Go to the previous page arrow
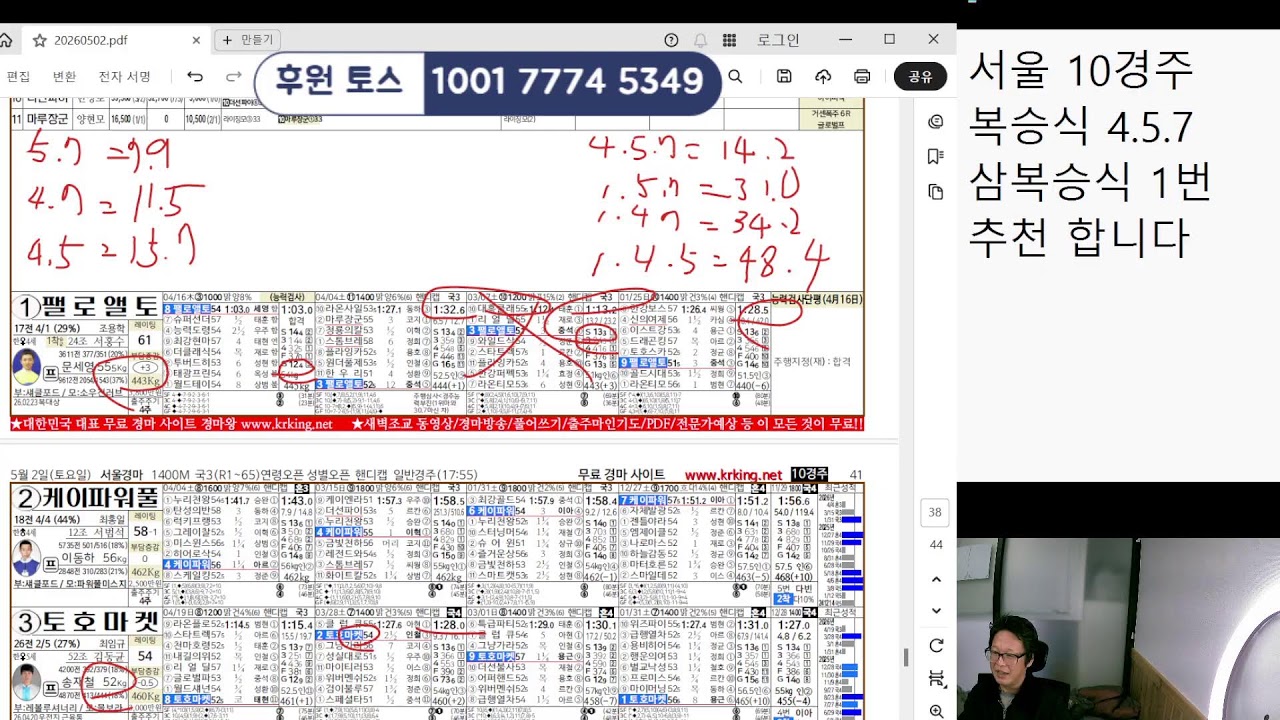Image resolution: width=1280 pixels, height=720 pixels. [x=936, y=579]
